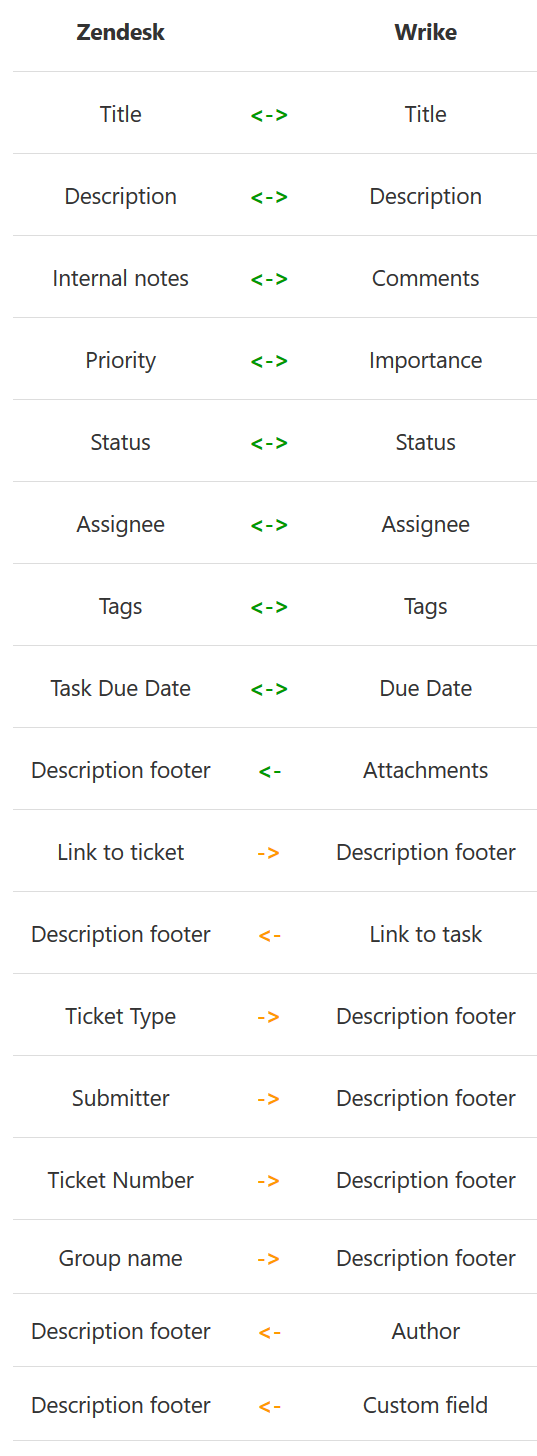Click the Importance field in Wrike column
Image resolution: width=537 pixels, height=1456 pixels.
point(426,360)
